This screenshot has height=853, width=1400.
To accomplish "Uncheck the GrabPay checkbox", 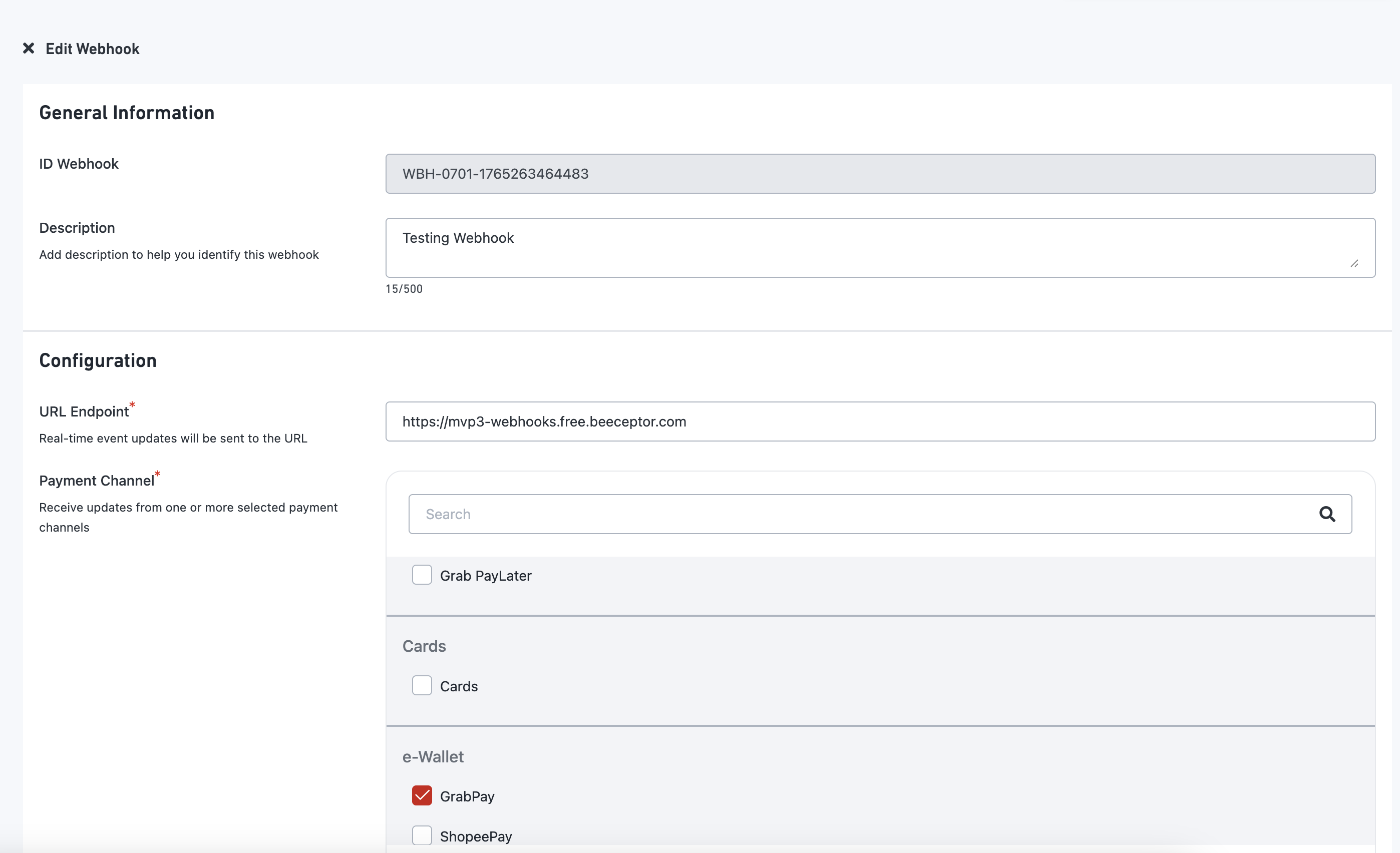I will 422,795.
